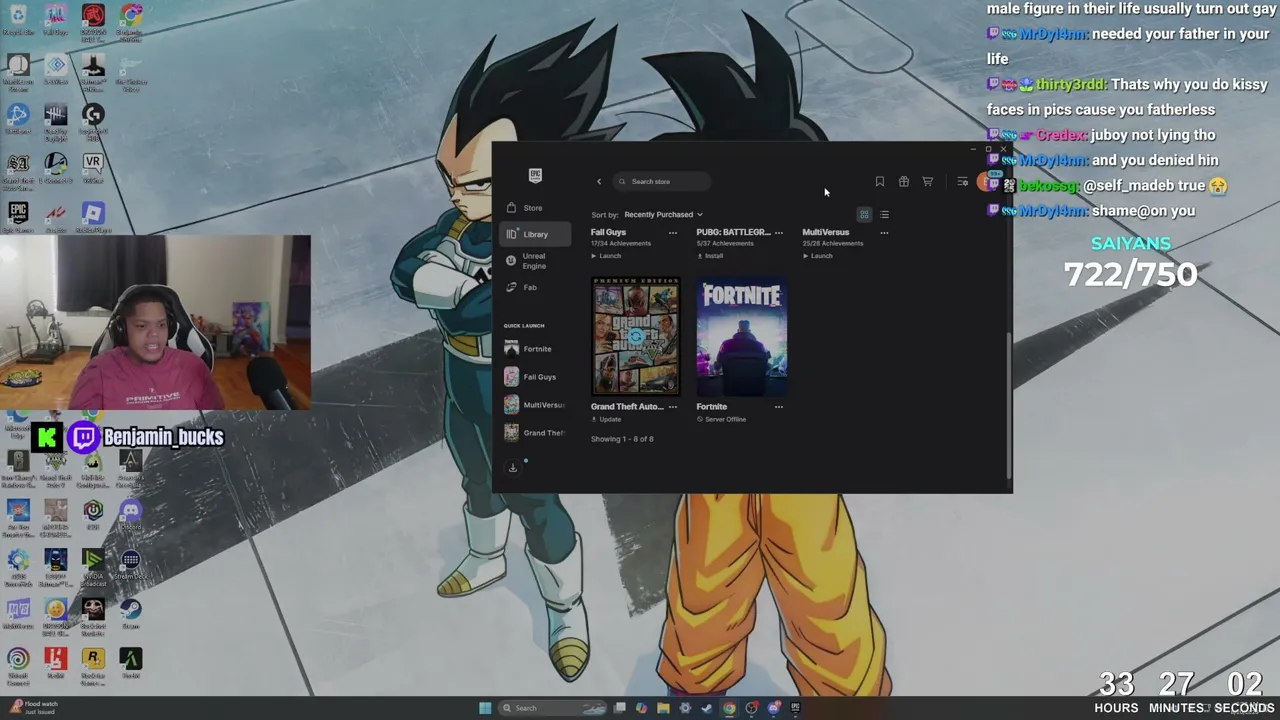This screenshot has width=1280, height=720.
Task: Click the MultiVersus achievements count
Action: [x=832, y=244]
